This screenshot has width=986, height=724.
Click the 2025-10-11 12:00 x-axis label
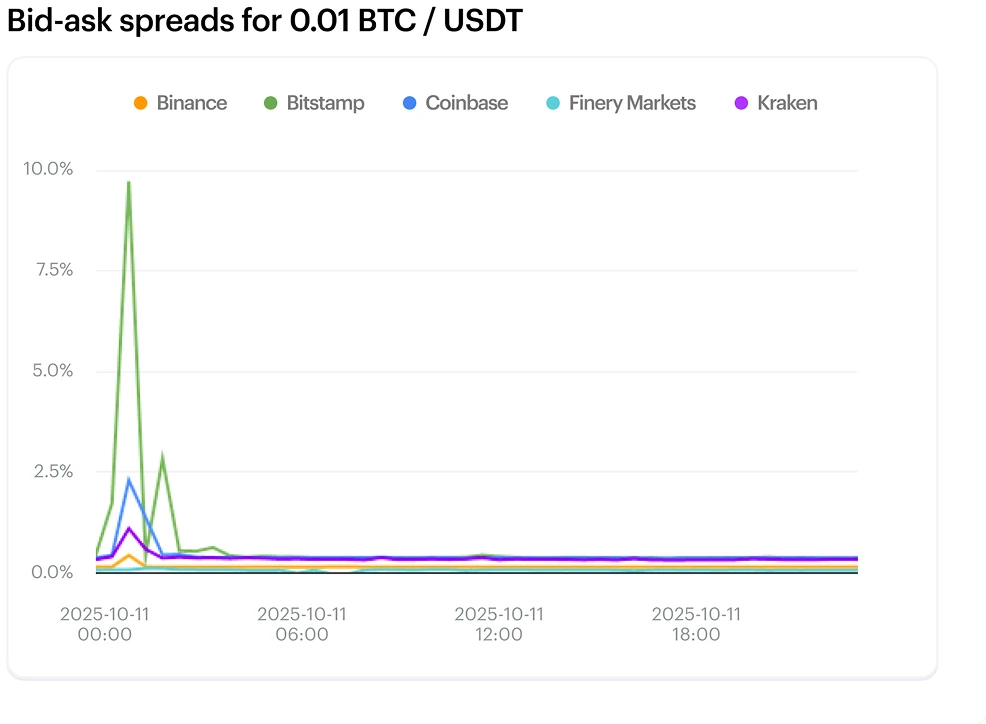[x=498, y=624]
